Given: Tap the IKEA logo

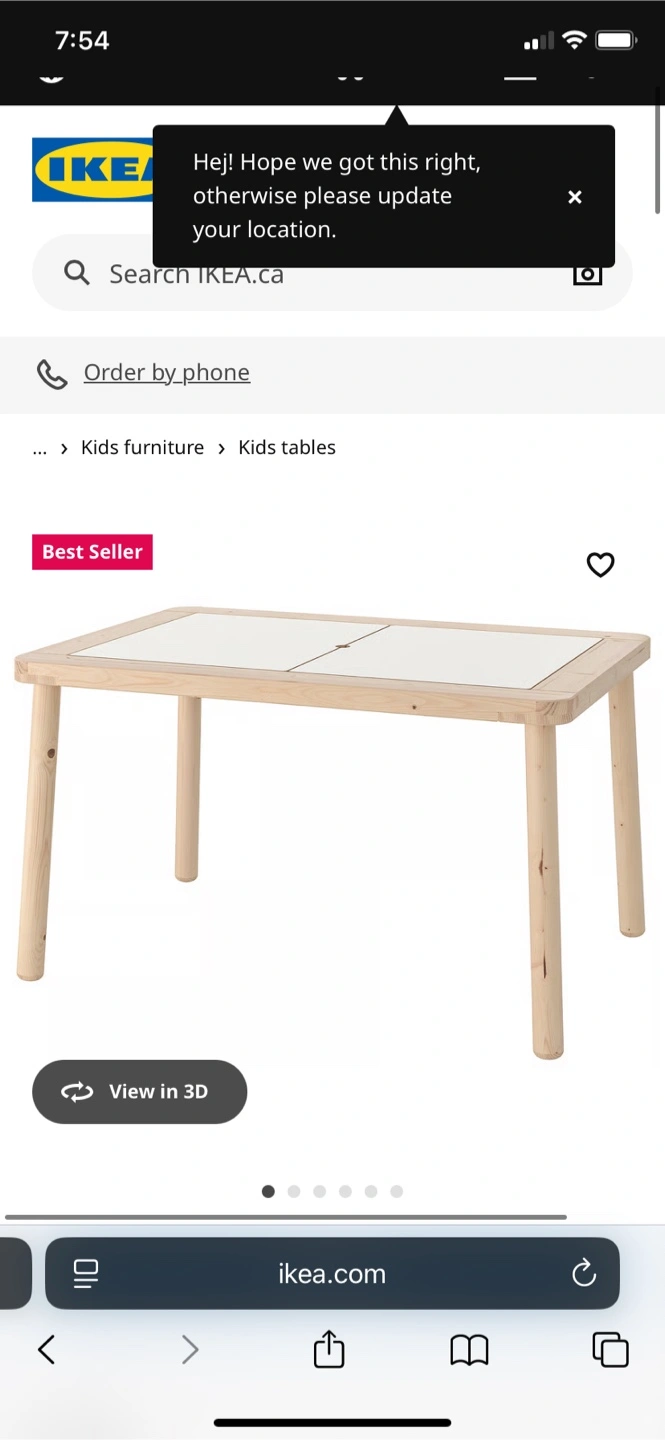Looking at the screenshot, I should click(x=93, y=170).
